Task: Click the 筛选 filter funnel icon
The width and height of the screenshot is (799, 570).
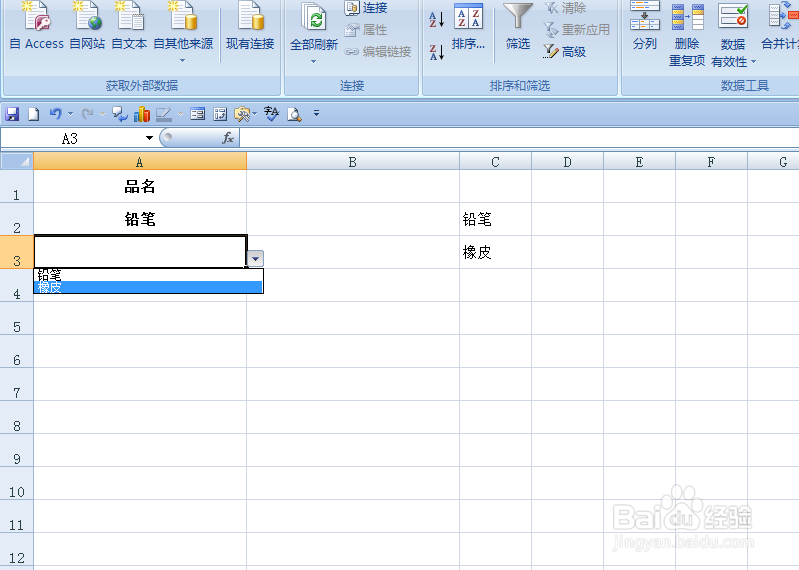Action: [518, 25]
